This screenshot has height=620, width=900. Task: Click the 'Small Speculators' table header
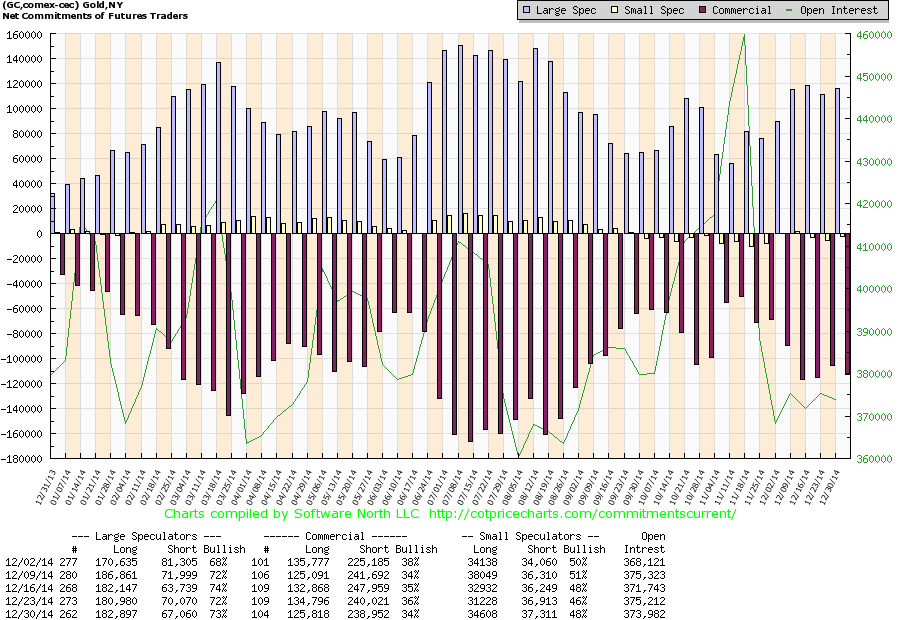(530, 536)
